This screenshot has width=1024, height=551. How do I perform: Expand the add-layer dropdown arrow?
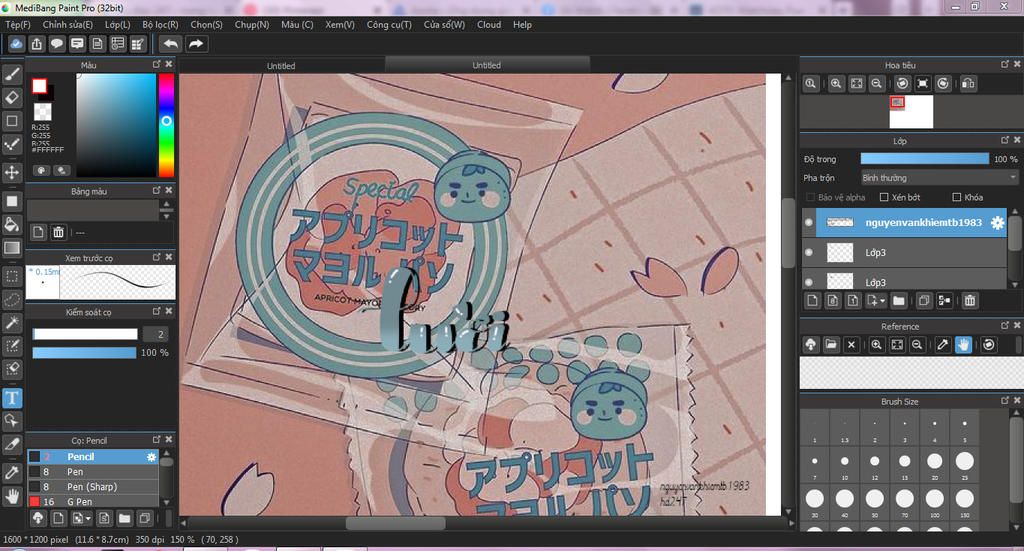(x=882, y=300)
